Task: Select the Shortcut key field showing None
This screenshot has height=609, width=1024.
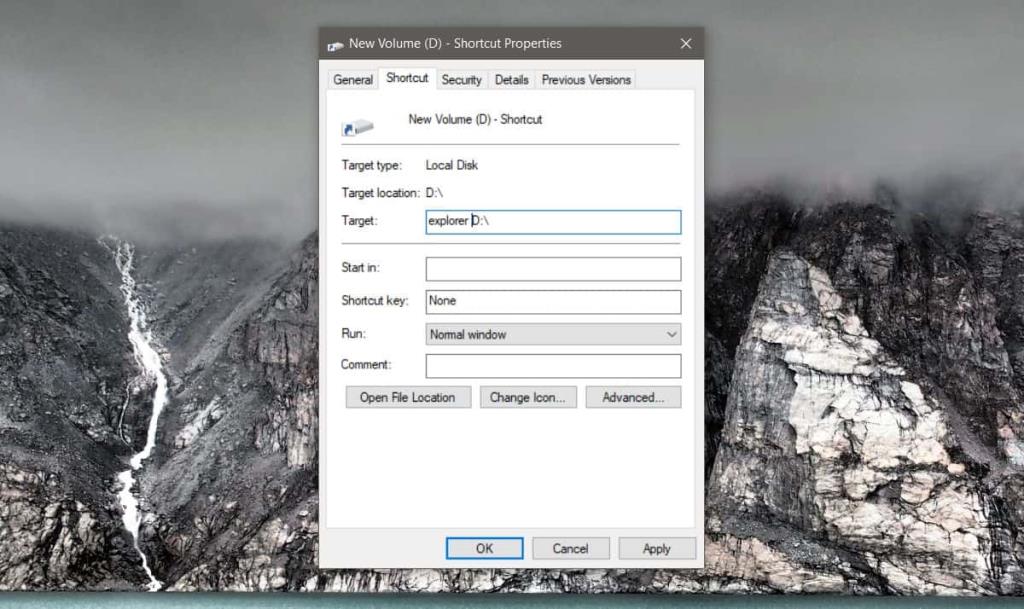Action: pos(552,301)
